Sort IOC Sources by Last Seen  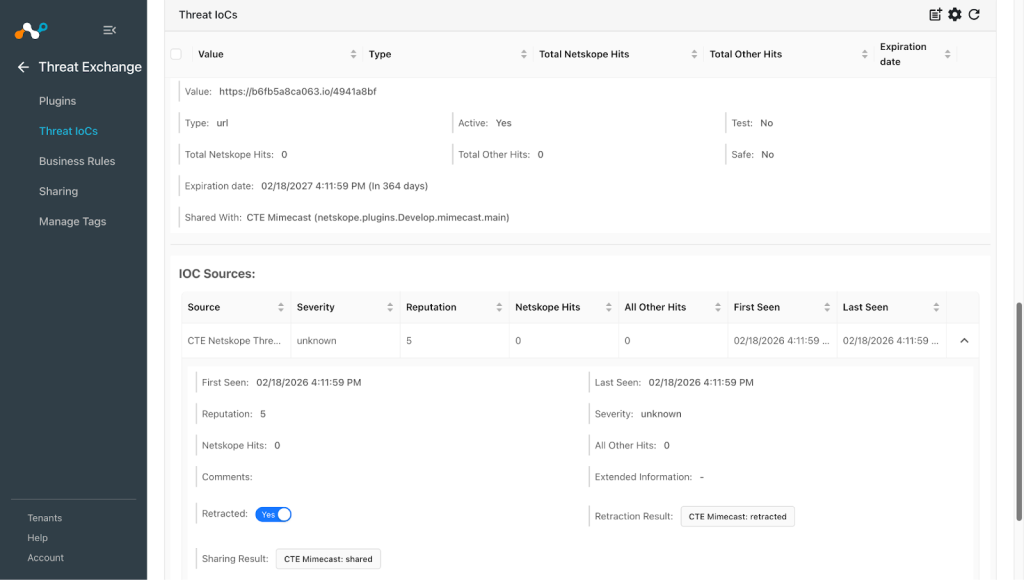(x=936, y=307)
